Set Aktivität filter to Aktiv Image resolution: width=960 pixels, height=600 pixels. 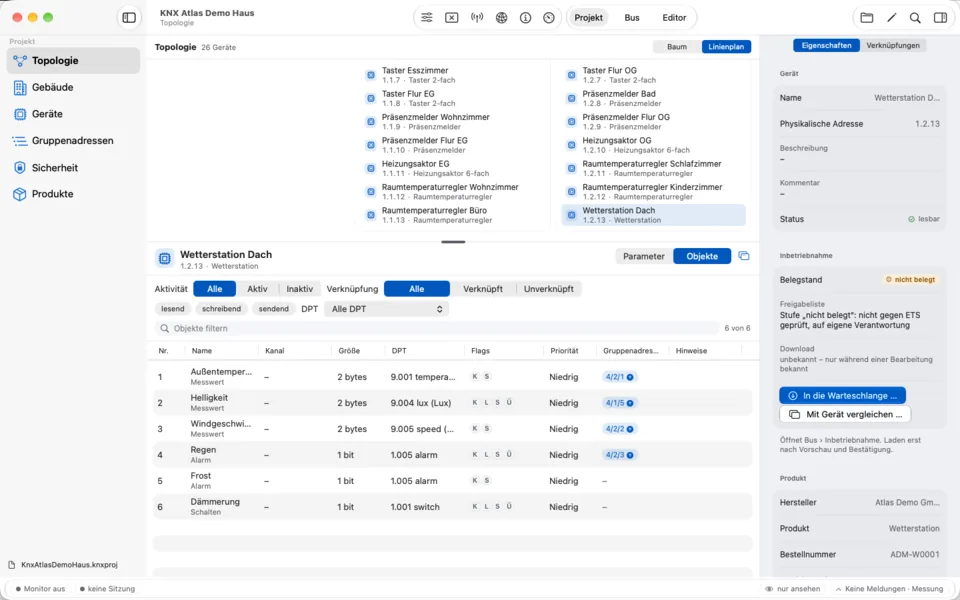coord(257,289)
